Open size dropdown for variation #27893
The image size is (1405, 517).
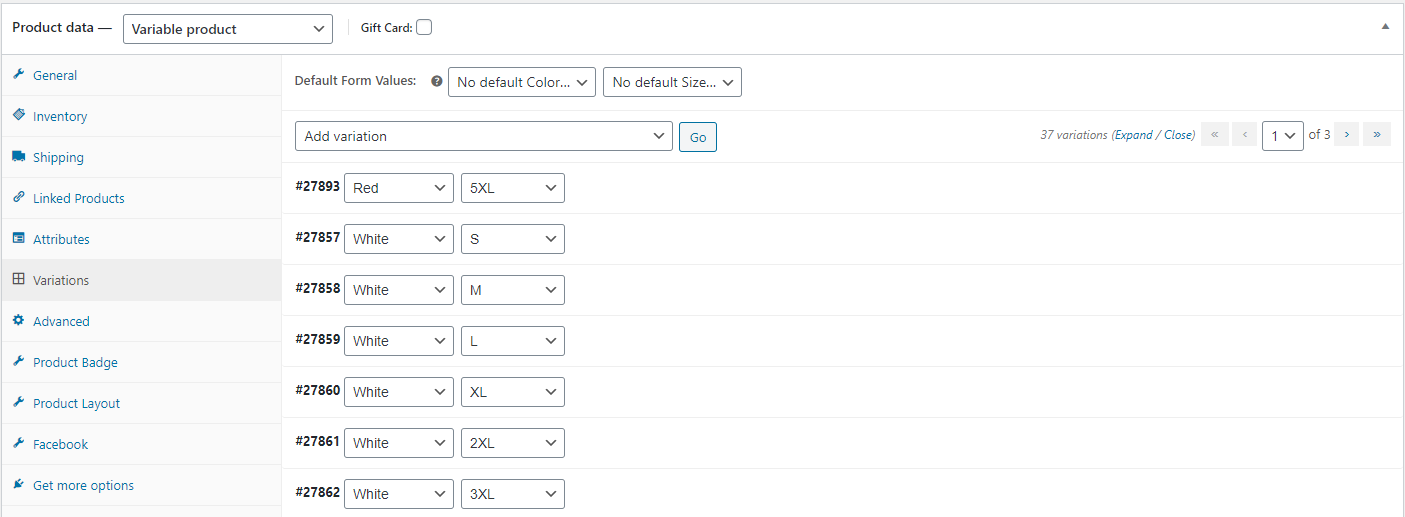coord(513,188)
